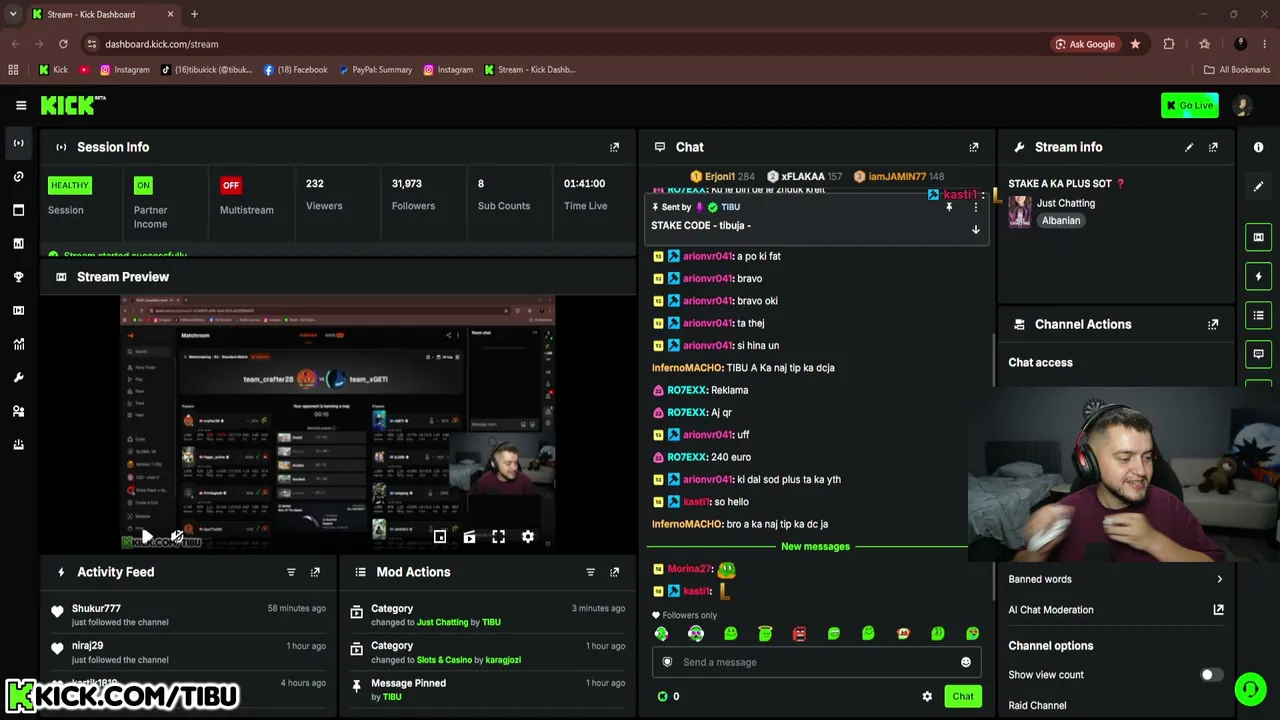Open AI Chat Moderation external link
The height and width of the screenshot is (720, 1280).
(1218, 610)
